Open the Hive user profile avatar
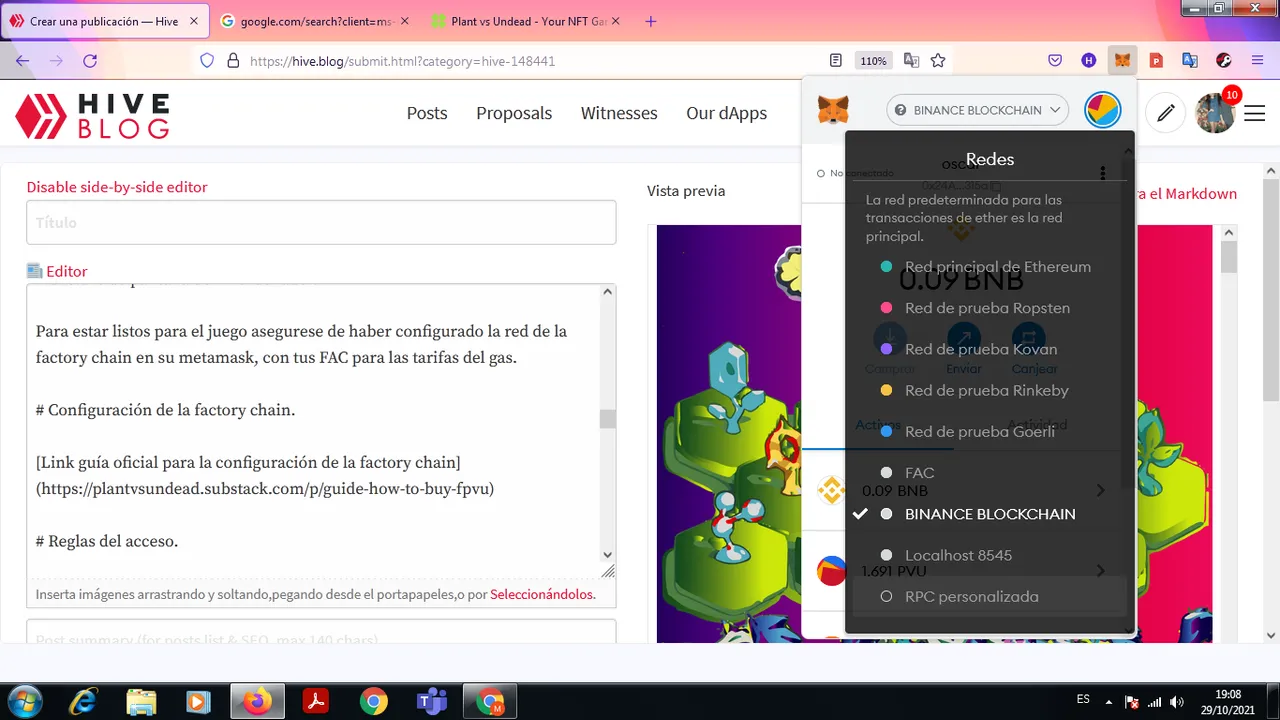 1215,113
